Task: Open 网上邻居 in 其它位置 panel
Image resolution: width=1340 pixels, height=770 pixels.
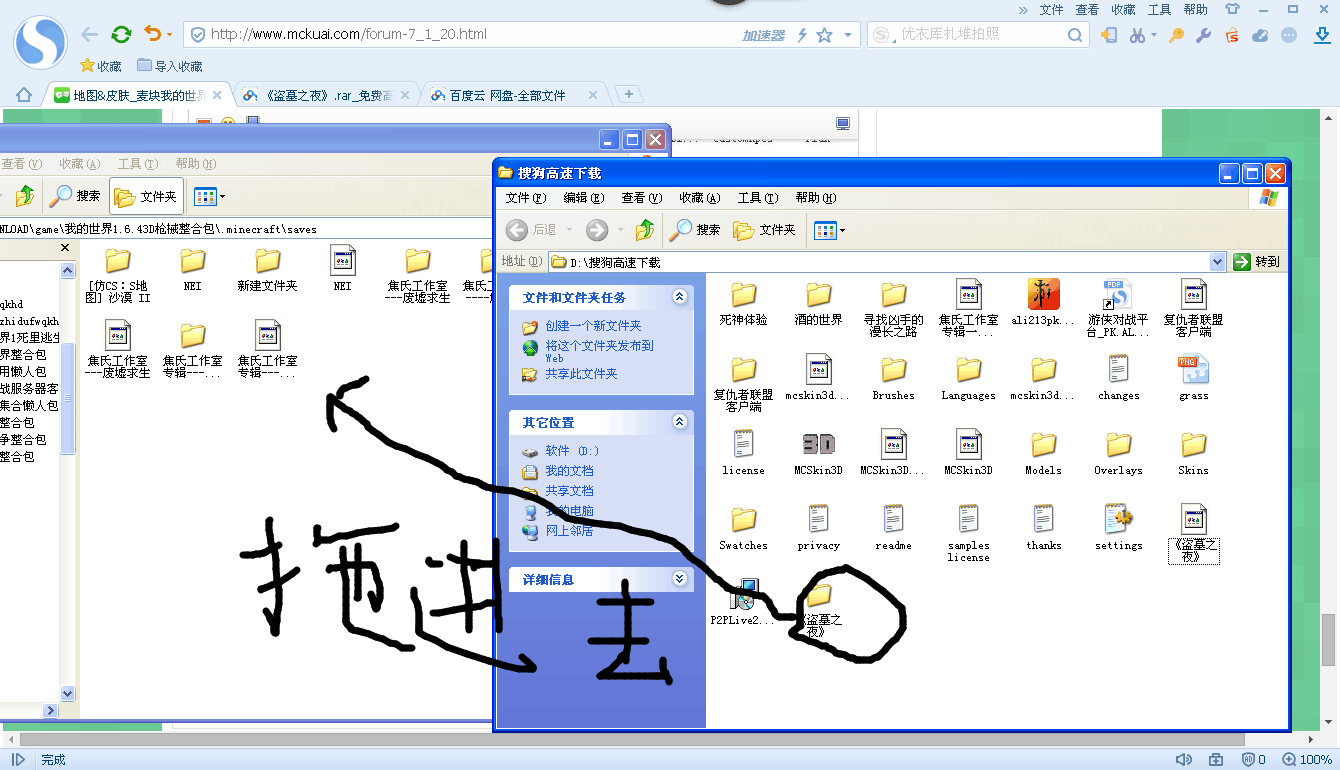Action: click(x=569, y=531)
